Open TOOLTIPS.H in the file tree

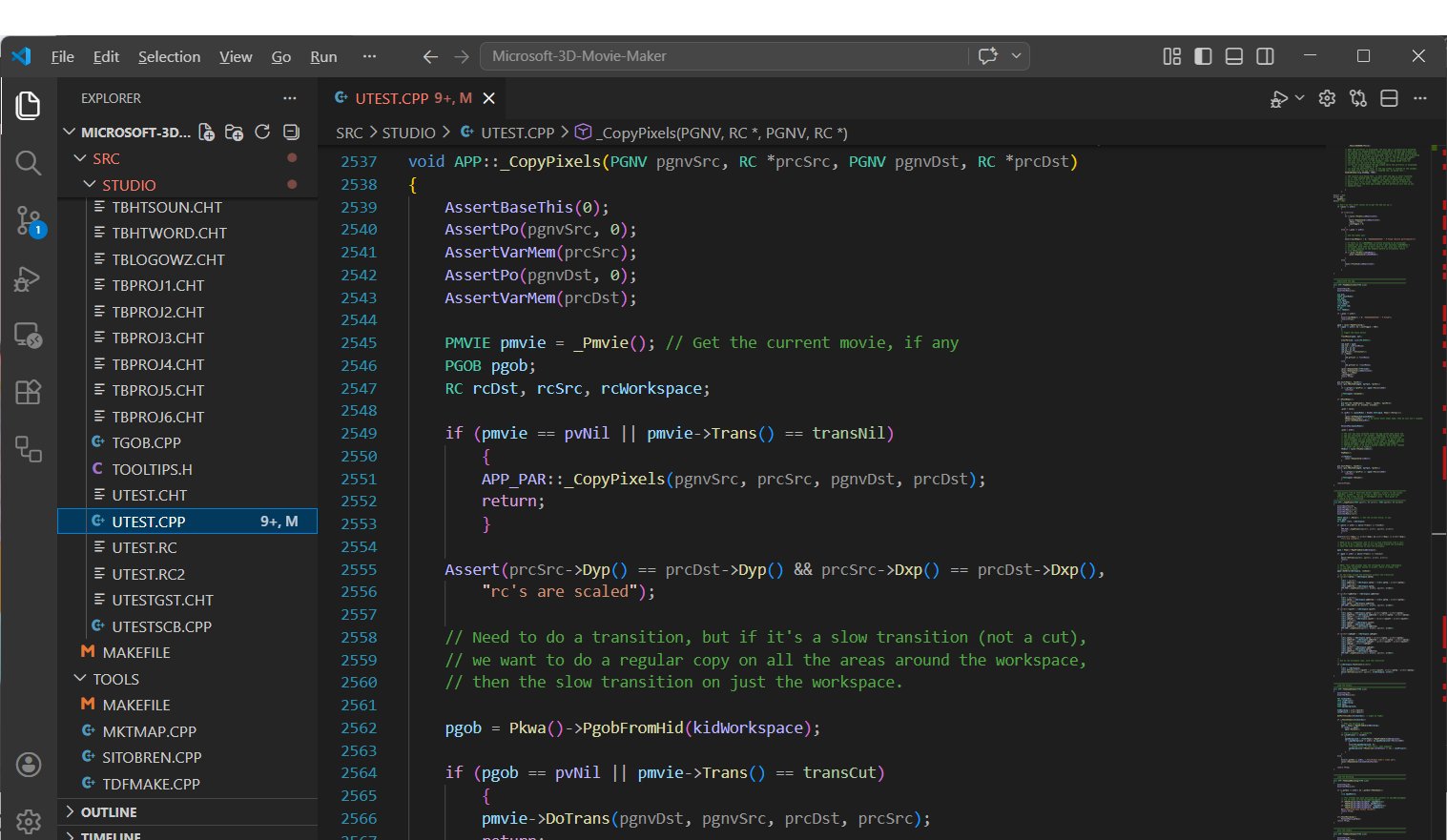152,469
